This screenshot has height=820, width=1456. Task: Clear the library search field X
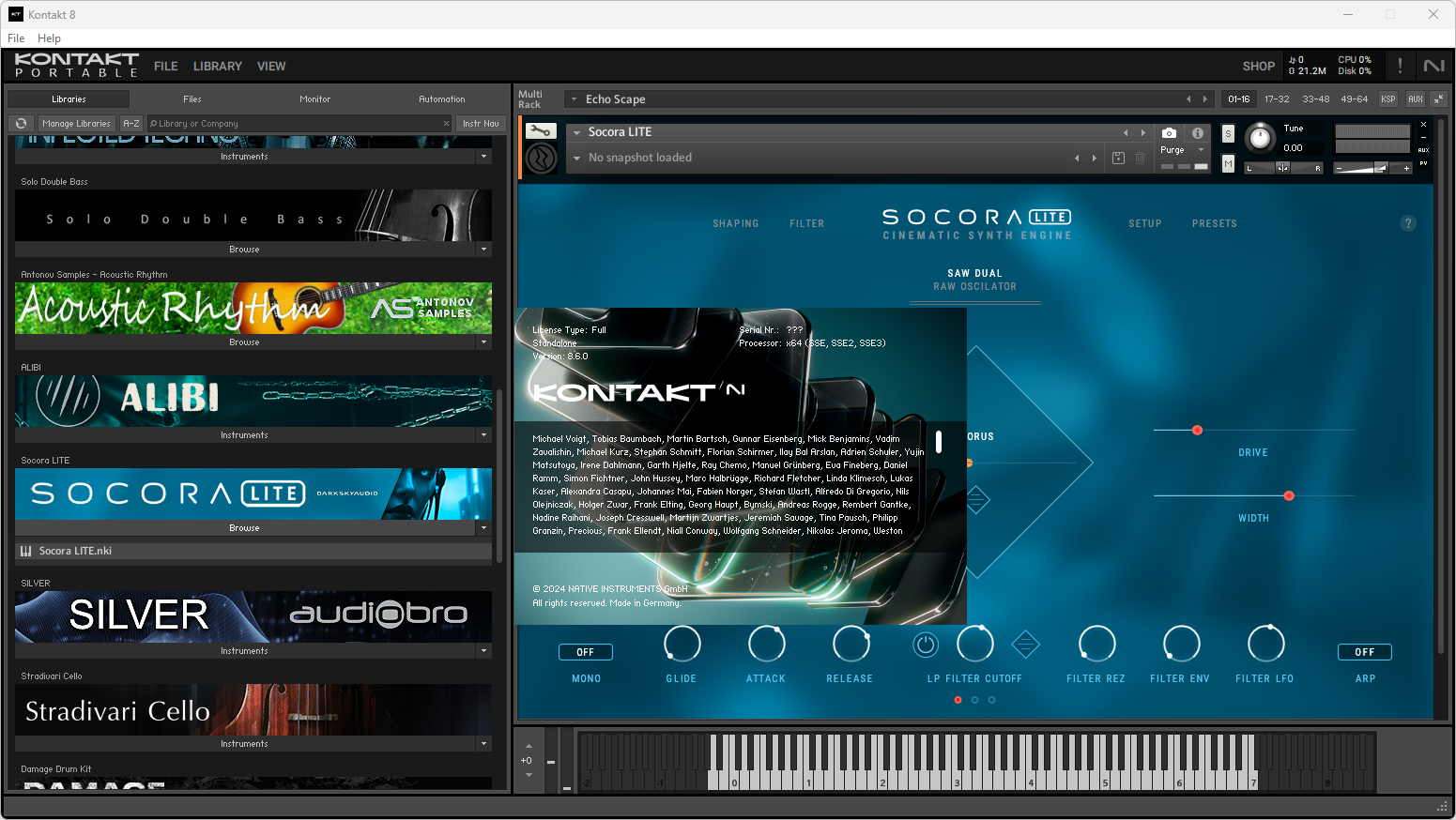(x=446, y=124)
